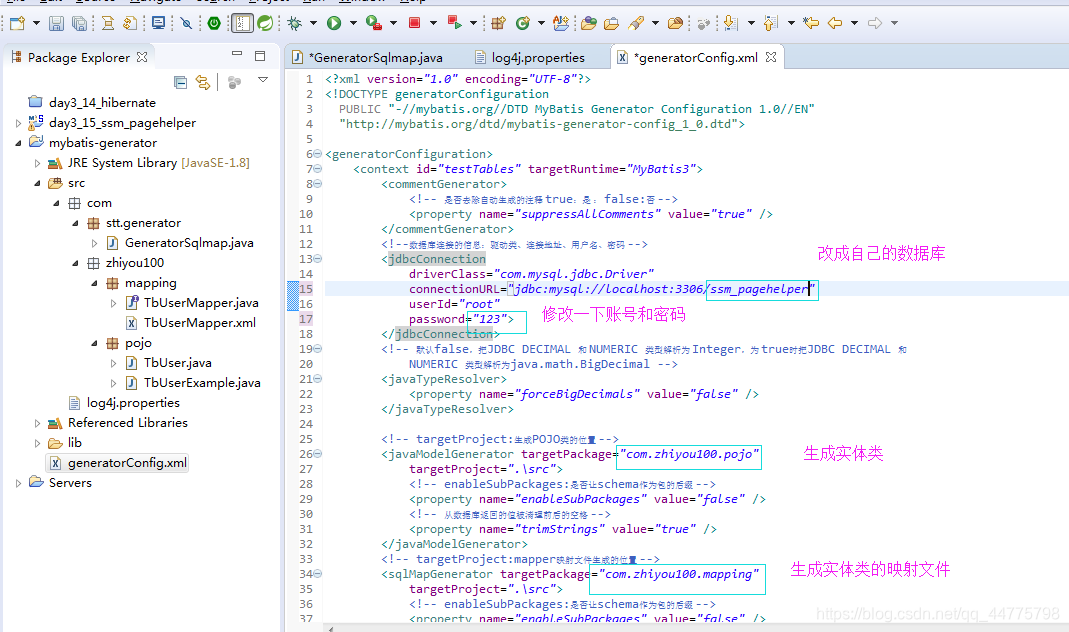Image resolution: width=1069 pixels, height=632 pixels.
Task: Toggle the line numbers icon in toolbar
Action: pyautogui.click(x=242, y=23)
